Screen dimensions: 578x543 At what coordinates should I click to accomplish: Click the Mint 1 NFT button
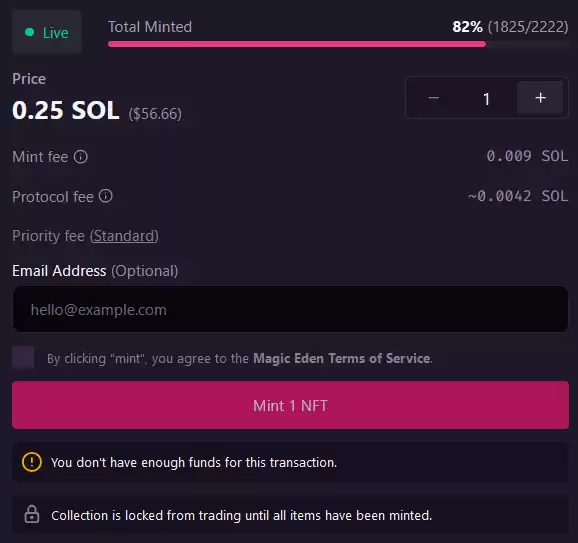[290, 405]
